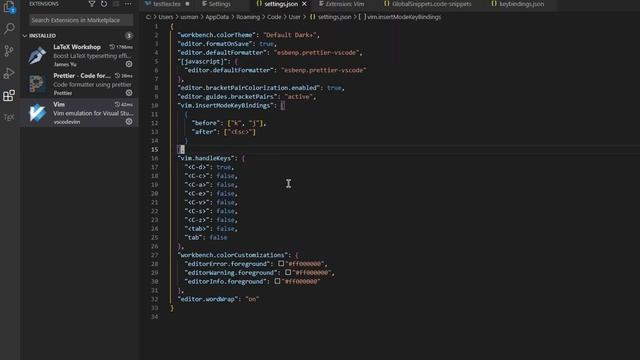
Task: Click unsaved dot on testlex.tex tab
Action: click(x=187, y=4)
